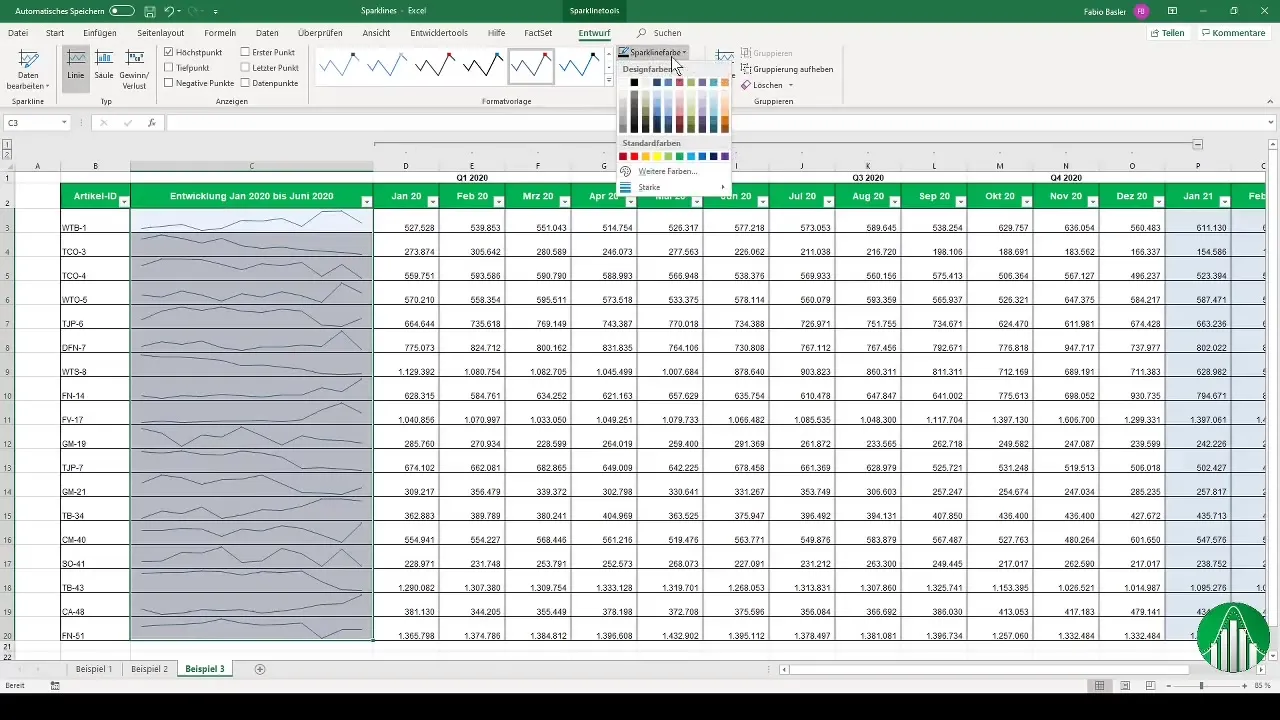The width and height of the screenshot is (1280, 720).
Task: Switch to Normal view in status bar
Action: pos(1099,686)
